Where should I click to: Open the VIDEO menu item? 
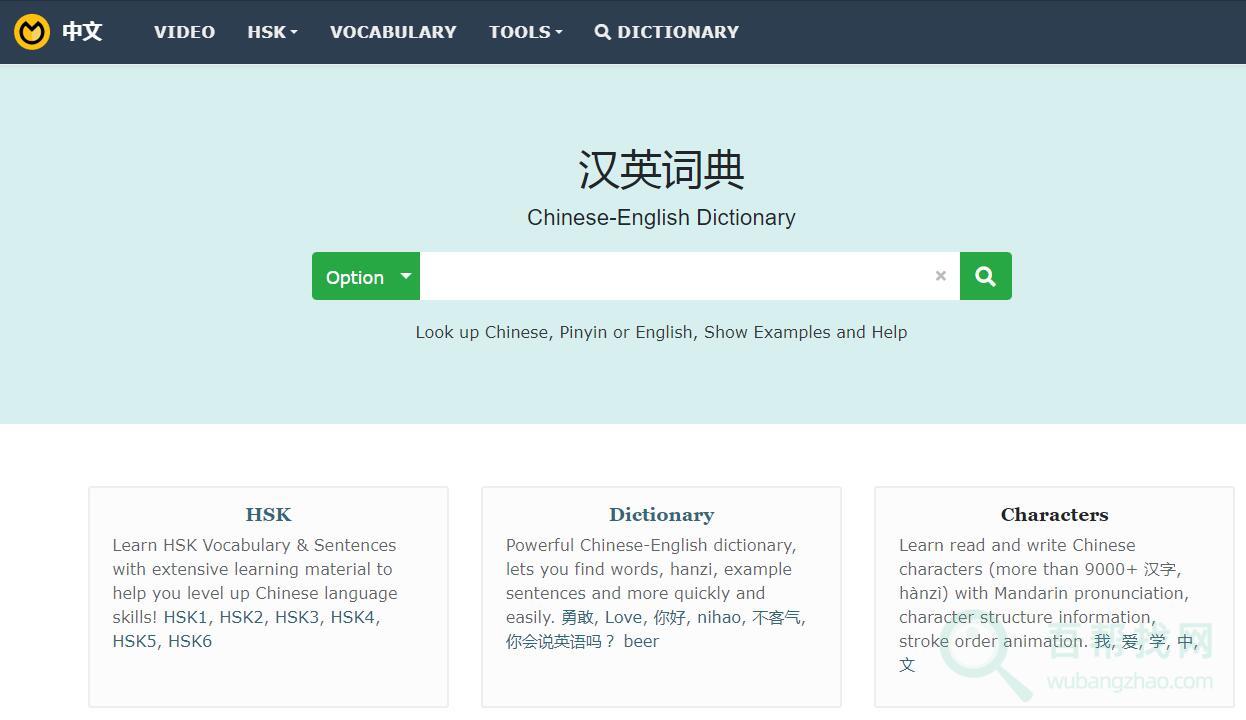coord(184,31)
